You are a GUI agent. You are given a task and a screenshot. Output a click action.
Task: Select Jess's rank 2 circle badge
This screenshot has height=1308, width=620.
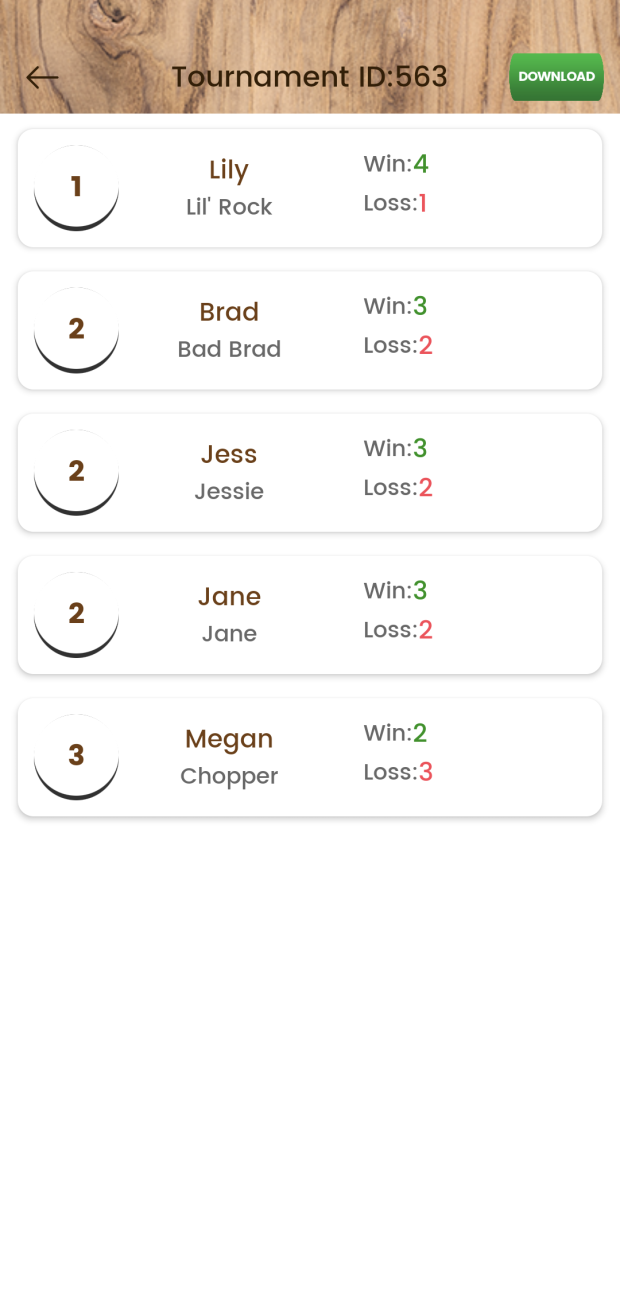coord(76,471)
